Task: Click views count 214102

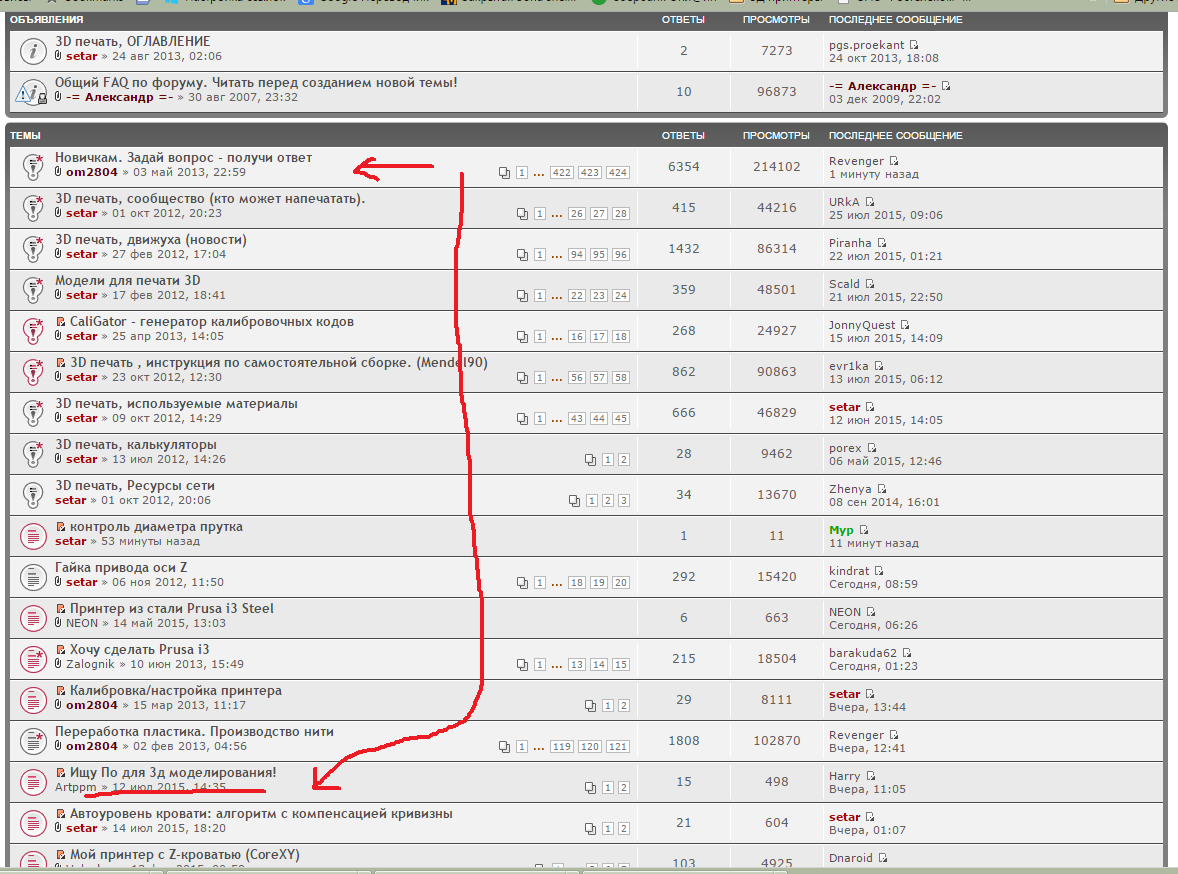Action: tap(776, 167)
